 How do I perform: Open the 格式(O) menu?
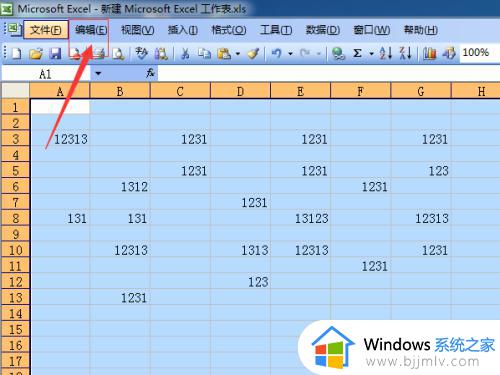coord(229,30)
